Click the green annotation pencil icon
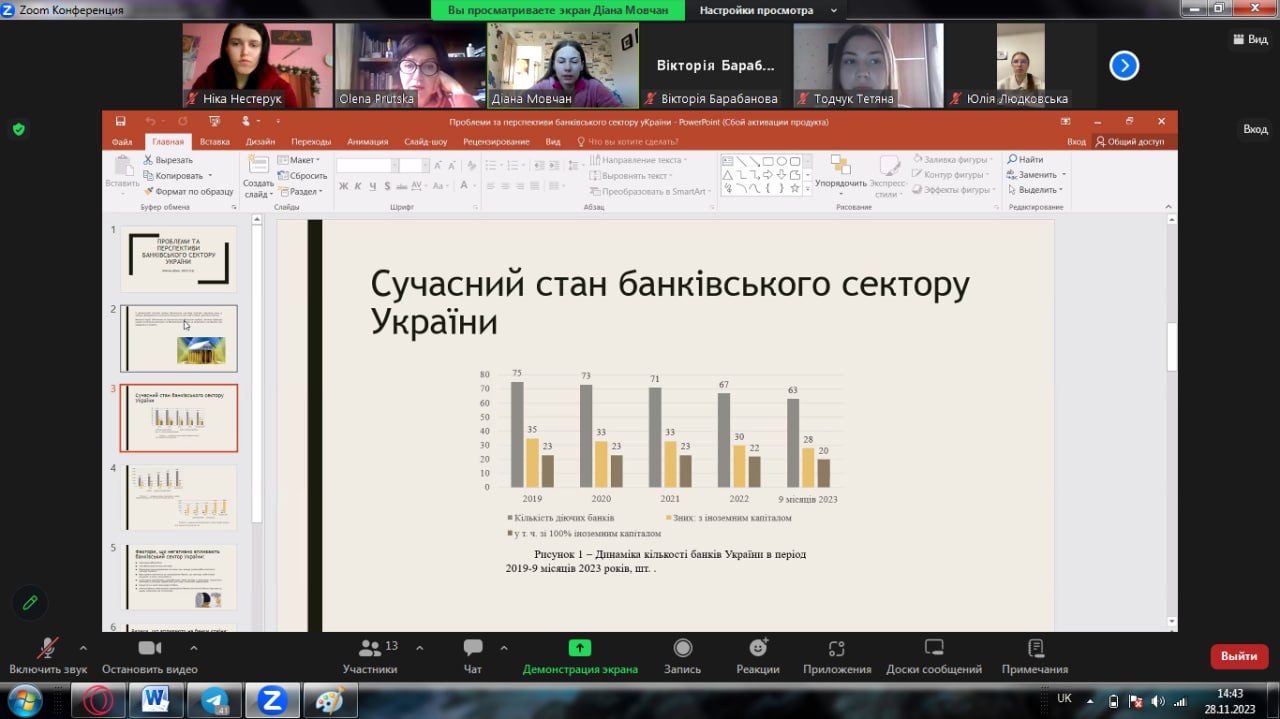This screenshot has width=1280, height=719. (x=30, y=602)
